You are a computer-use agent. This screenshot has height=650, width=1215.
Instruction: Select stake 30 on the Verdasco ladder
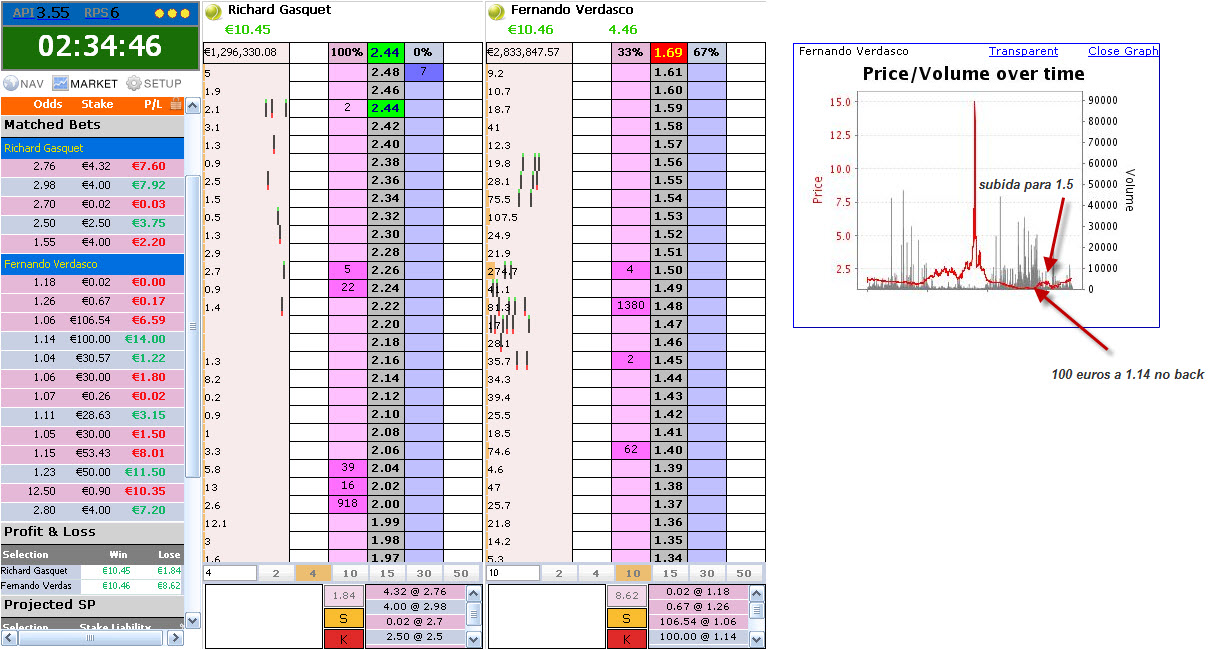pos(706,573)
